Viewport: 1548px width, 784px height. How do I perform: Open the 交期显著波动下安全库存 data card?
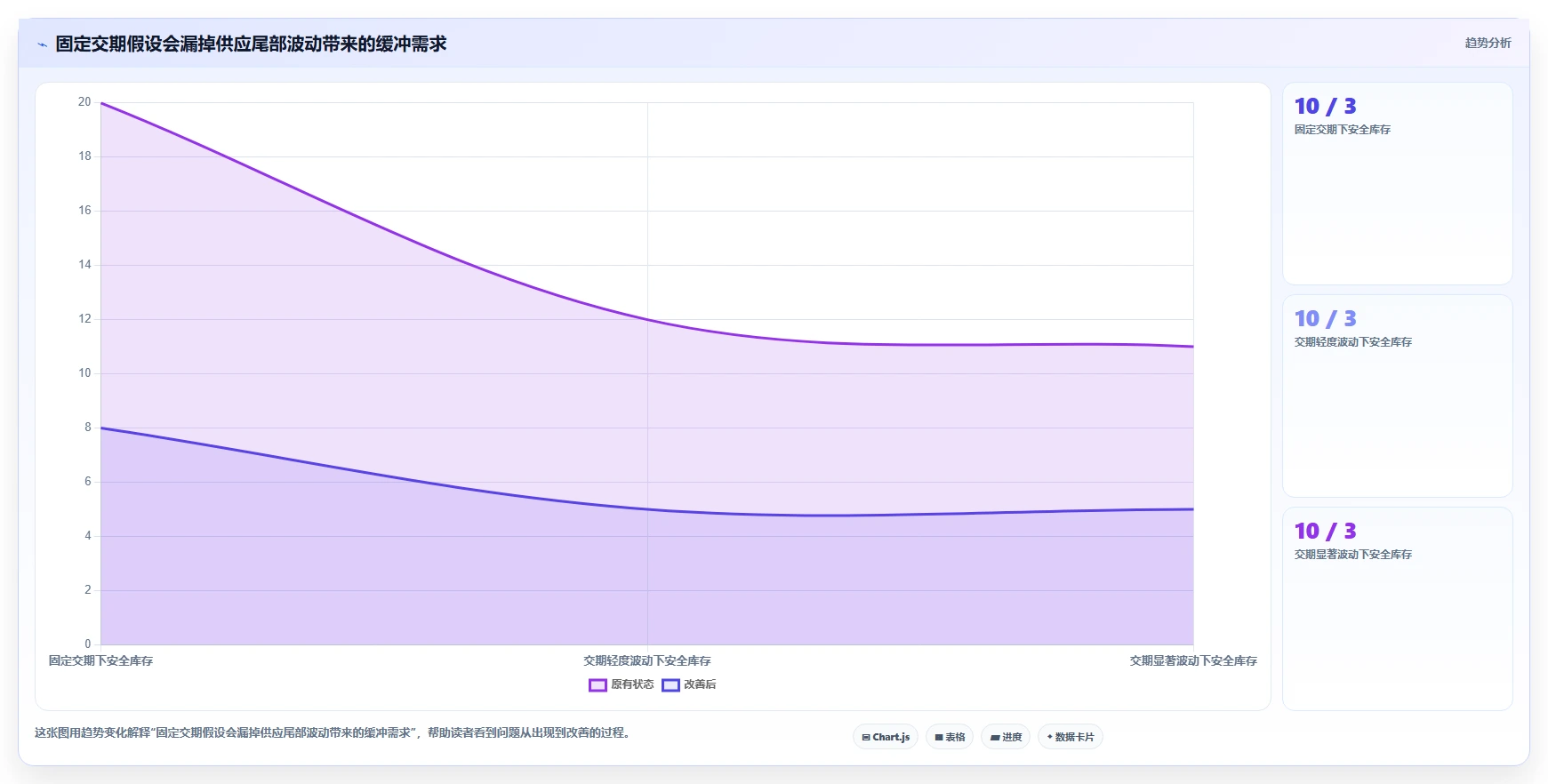[1398, 608]
